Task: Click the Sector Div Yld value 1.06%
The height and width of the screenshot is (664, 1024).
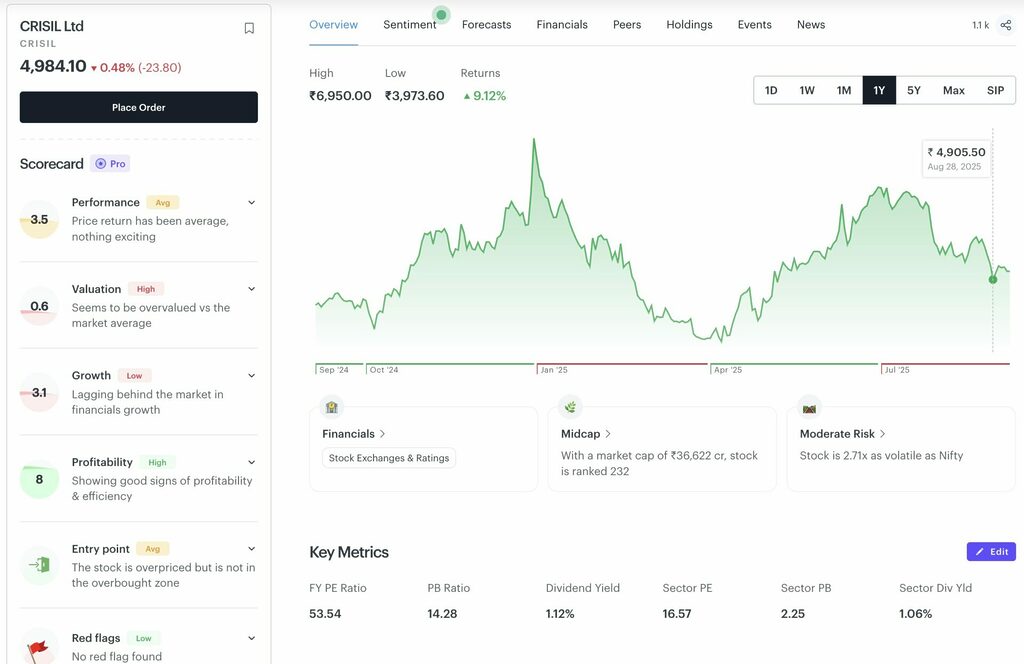Action: tap(916, 614)
